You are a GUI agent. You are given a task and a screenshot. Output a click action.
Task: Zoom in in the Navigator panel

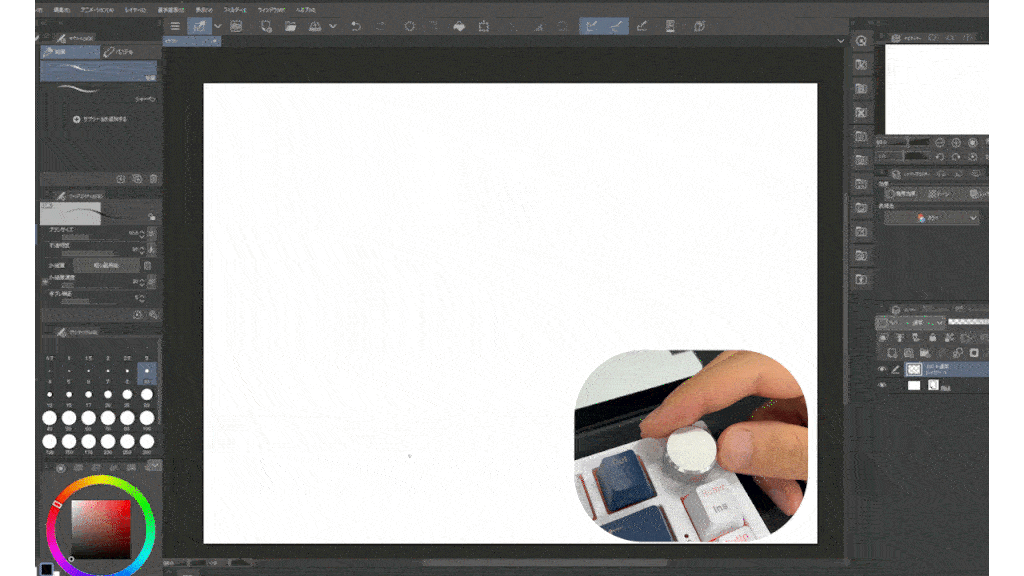pyautogui.click(x=956, y=142)
